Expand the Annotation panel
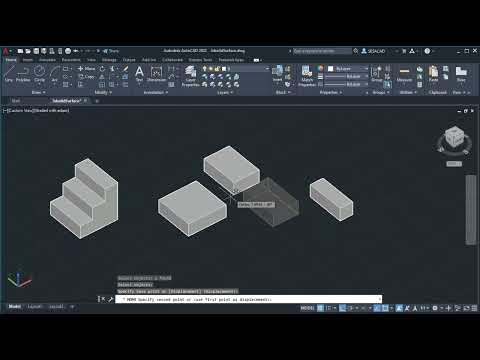Viewport: 480px width, 360px height. point(155,92)
